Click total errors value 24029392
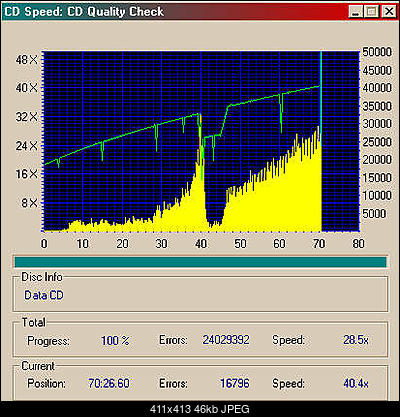Screen dimensions: 400x417 point(226,340)
